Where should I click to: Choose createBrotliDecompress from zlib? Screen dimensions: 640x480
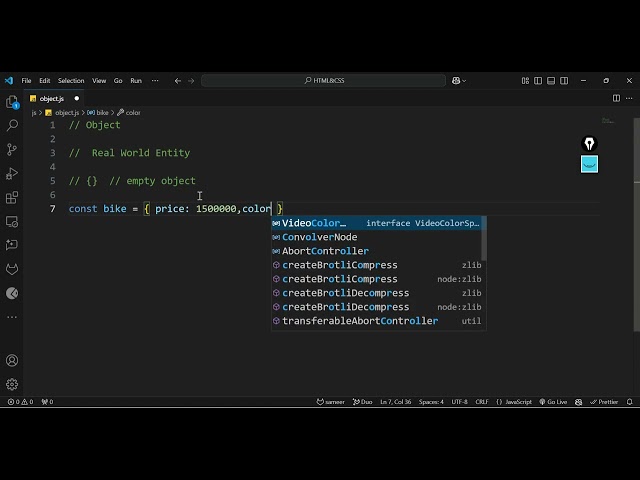(376, 293)
